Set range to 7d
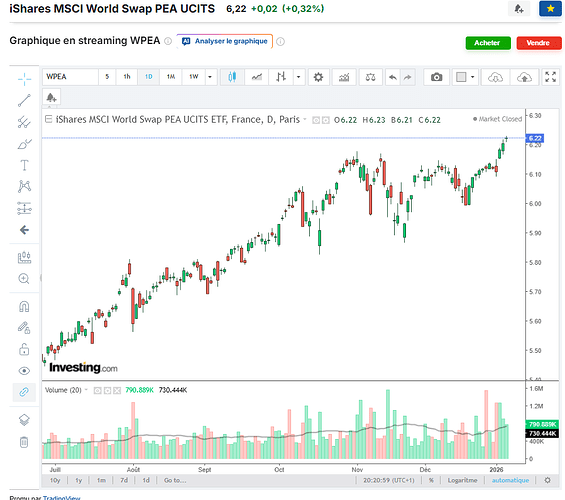This screenshot has width=565, height=500. click(x=124, y=480)
